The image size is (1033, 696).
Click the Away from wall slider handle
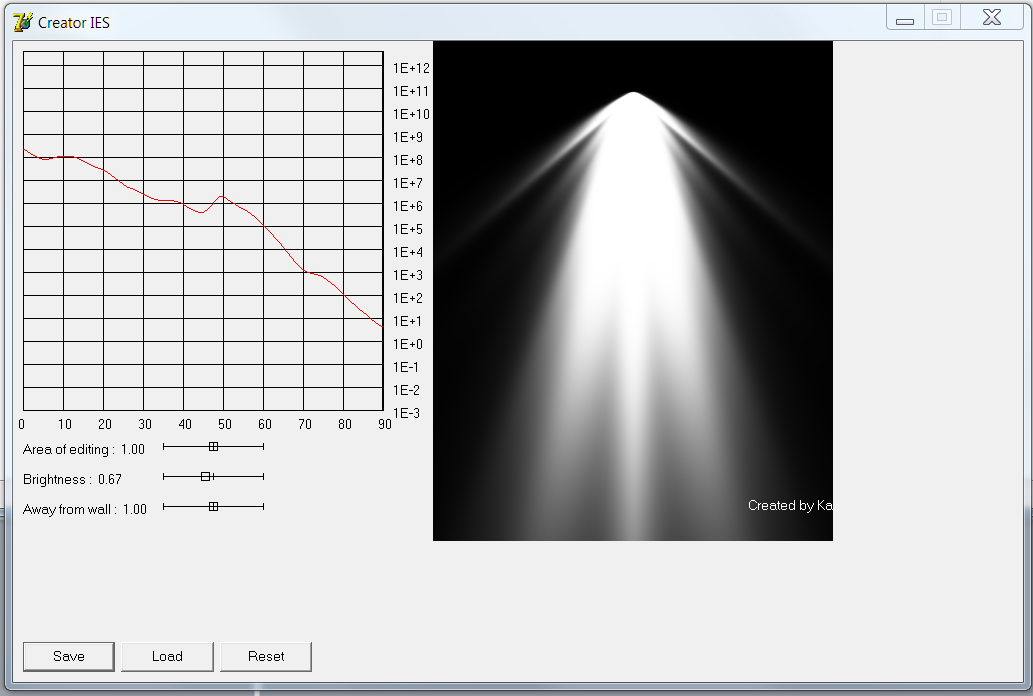tap(213, 507)
